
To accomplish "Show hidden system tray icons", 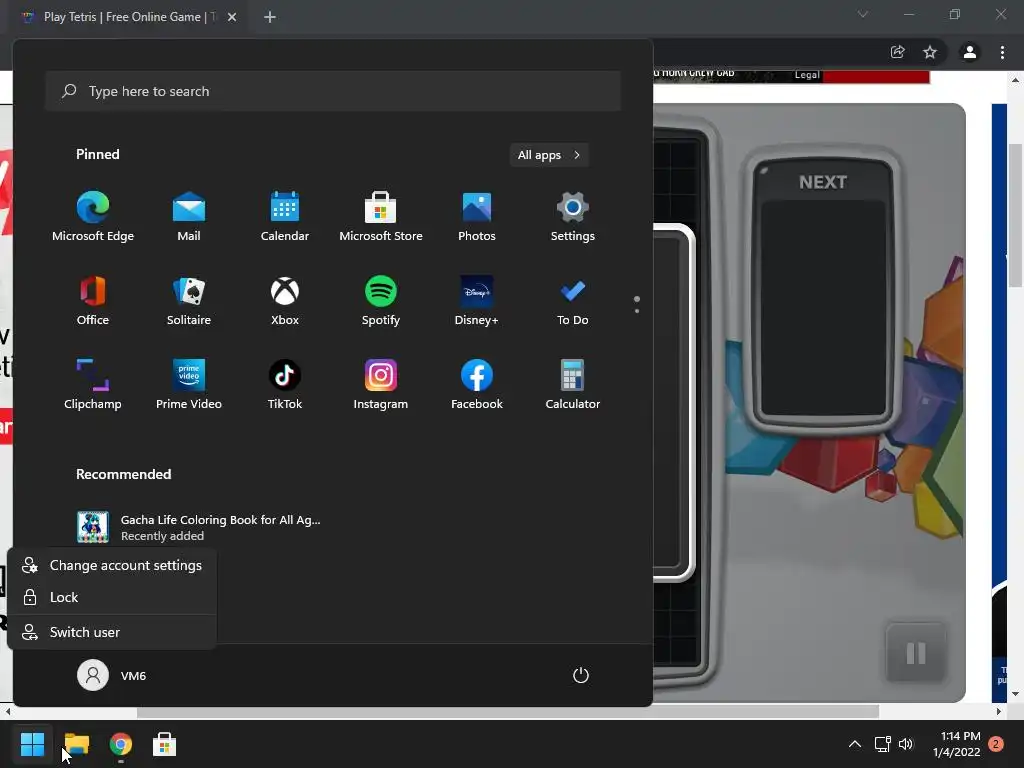I will click(x=854, y=744).
